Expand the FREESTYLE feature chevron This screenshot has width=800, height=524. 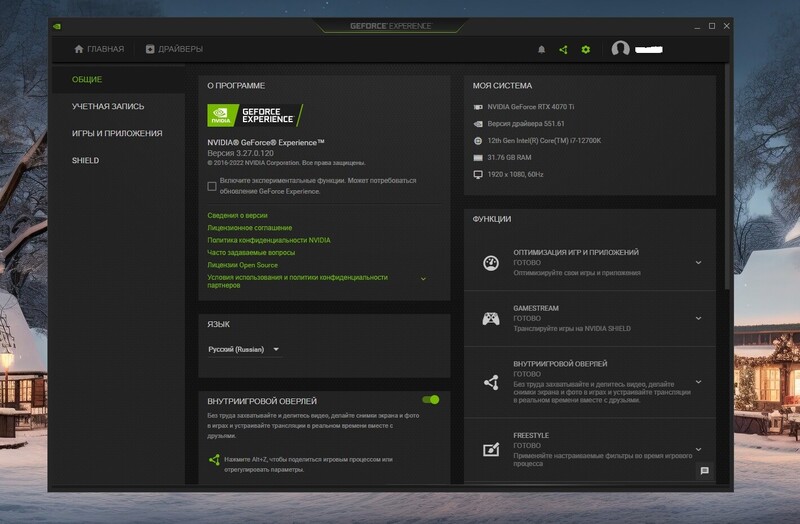tap(698, 450)
